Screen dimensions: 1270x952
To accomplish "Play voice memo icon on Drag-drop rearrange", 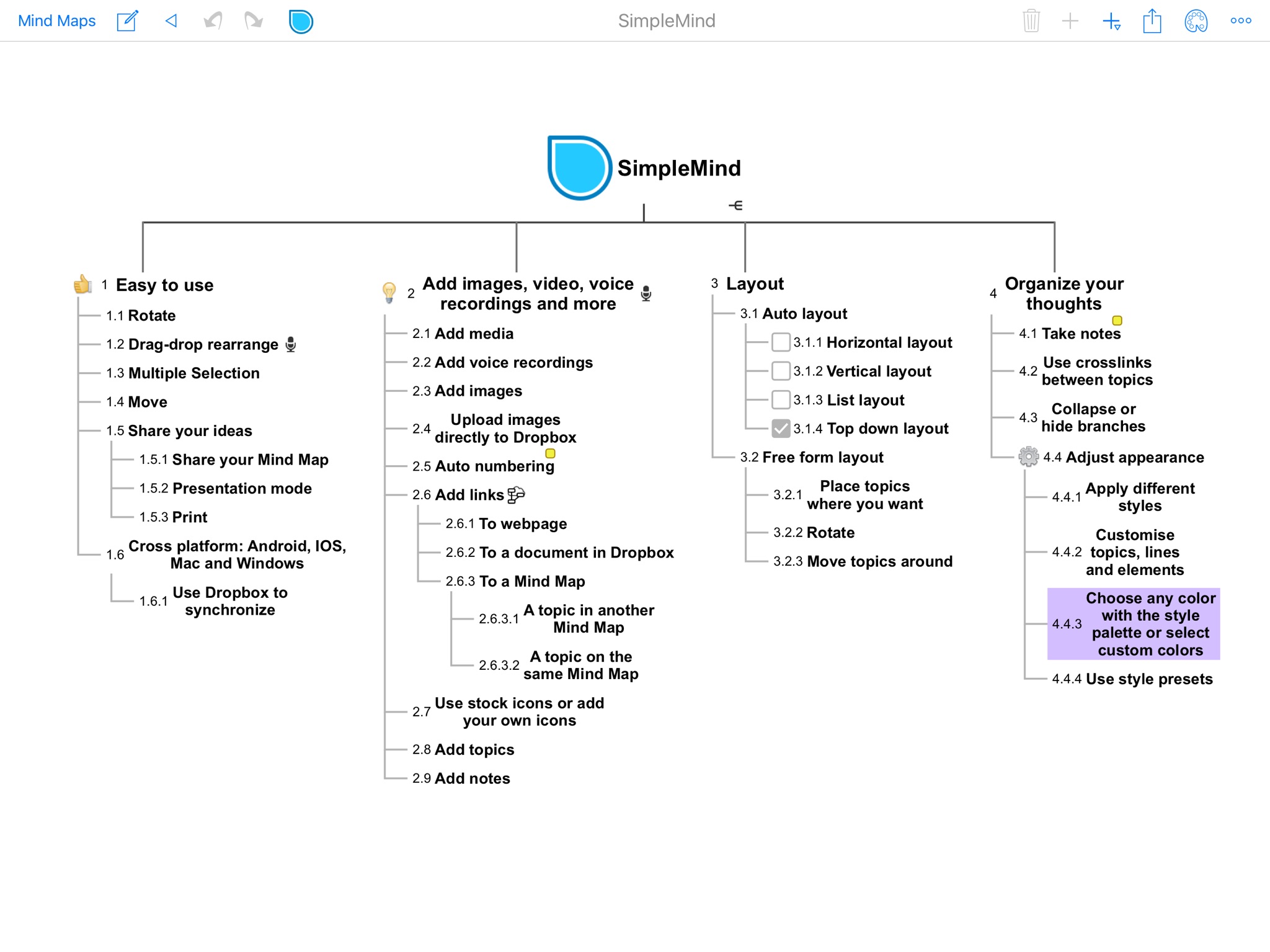I will pos(290,344).
